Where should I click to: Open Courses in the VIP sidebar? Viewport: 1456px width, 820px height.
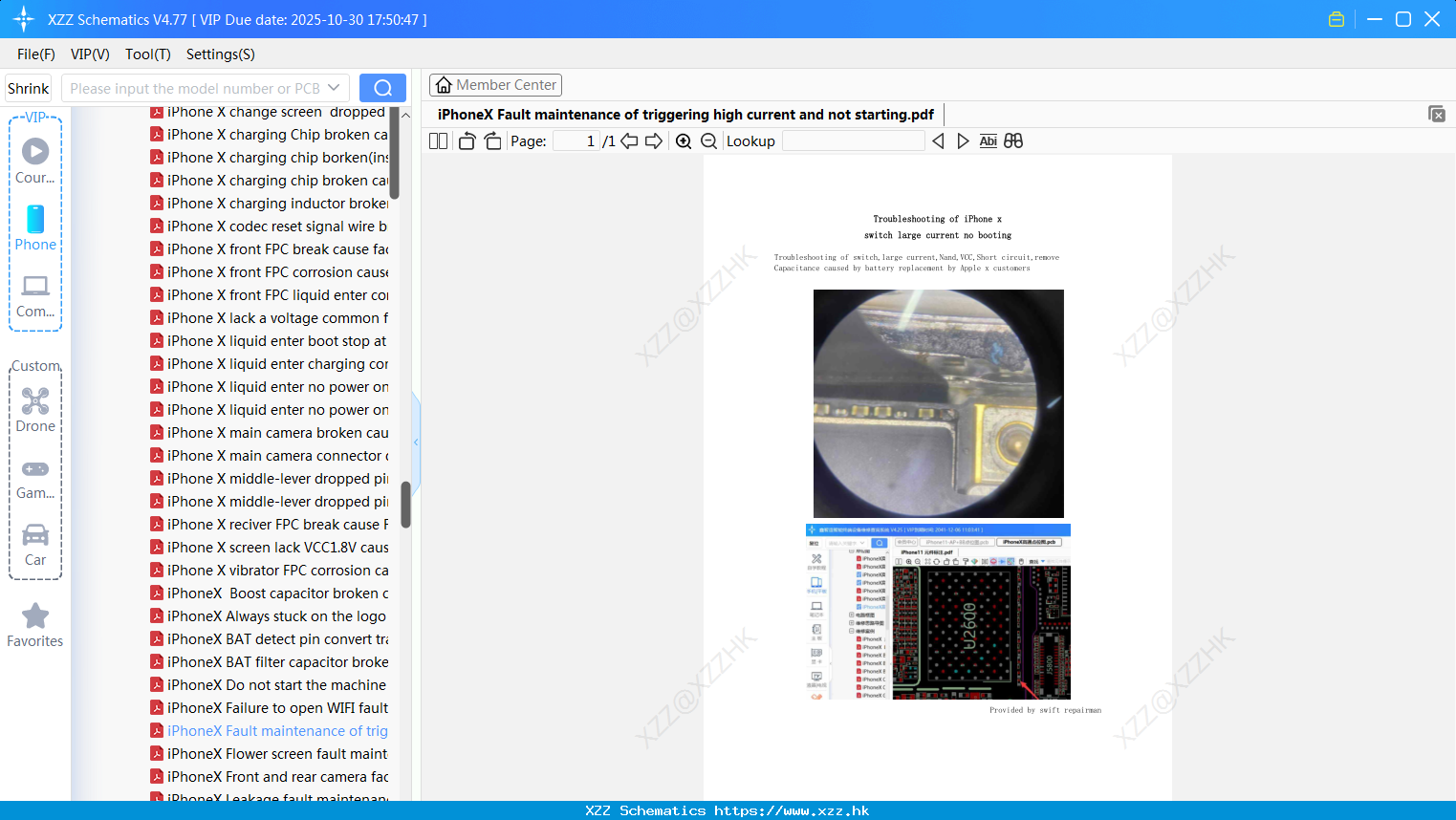point(35,162)
